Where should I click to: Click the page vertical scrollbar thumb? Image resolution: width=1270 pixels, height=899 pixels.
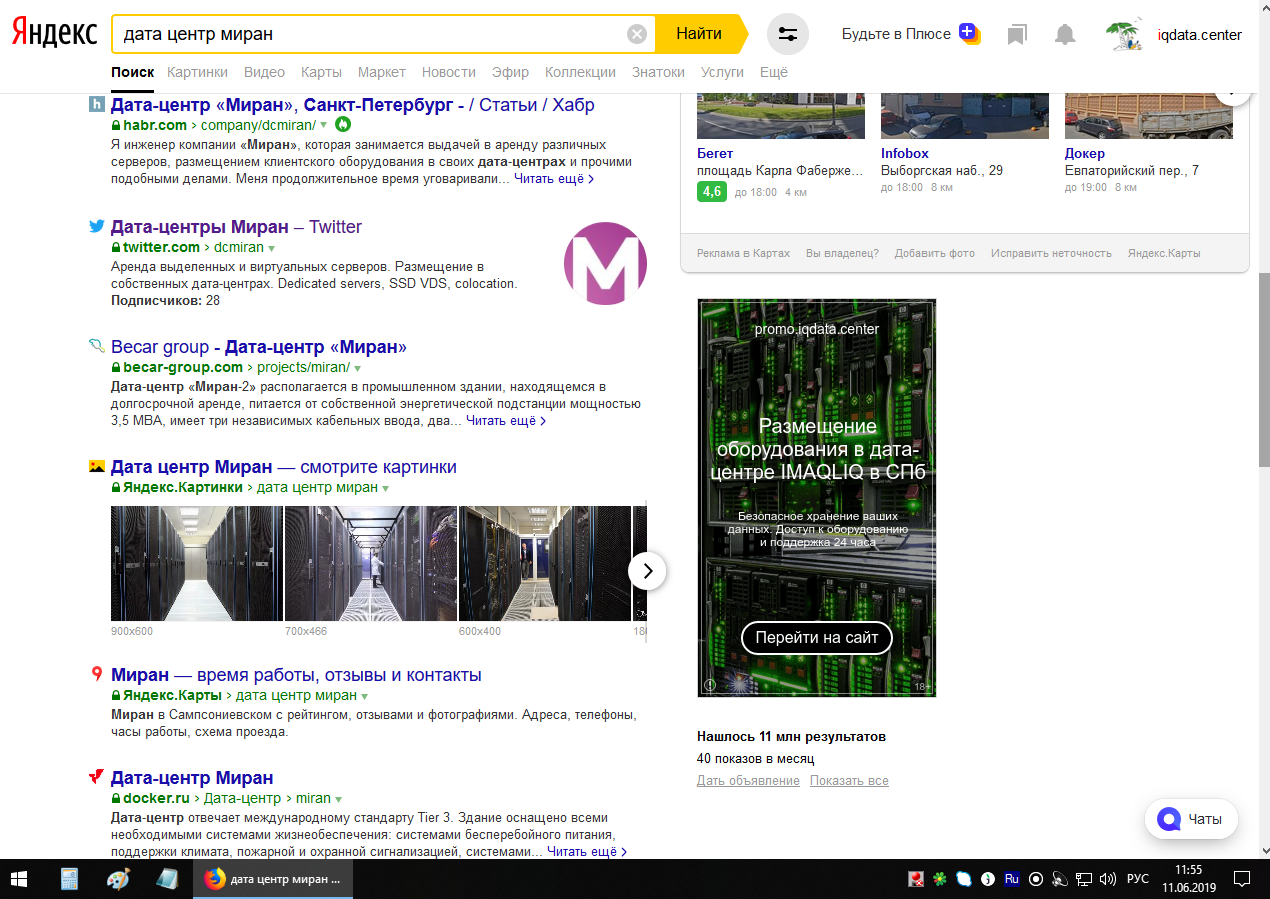point(1262,370)
